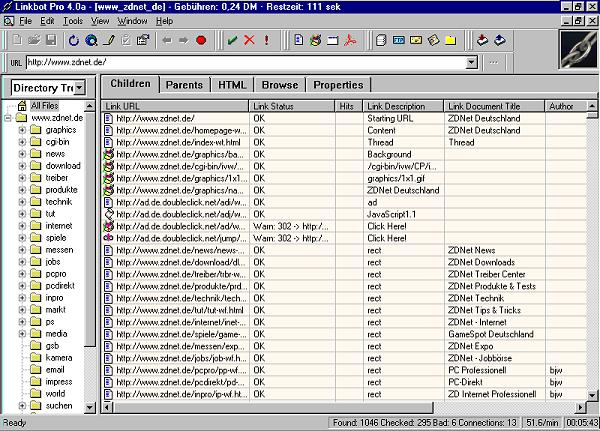Click the back arrow toolbar icon
The height and width of the screenshot is (431, 600).
[166, 40]
